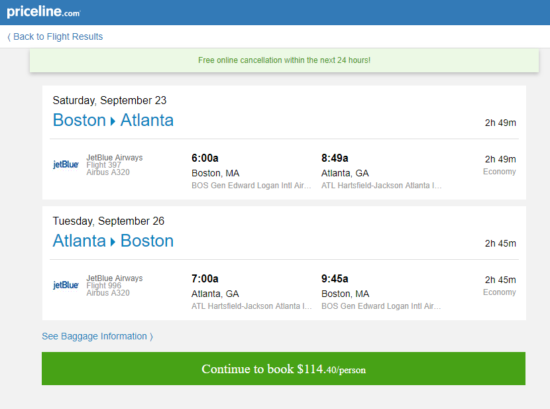The height and width of the screenshot is (409, 550).
Task: Continue to book for $114.40 per person
Action: pyautogui.click(x=283, y=369)
